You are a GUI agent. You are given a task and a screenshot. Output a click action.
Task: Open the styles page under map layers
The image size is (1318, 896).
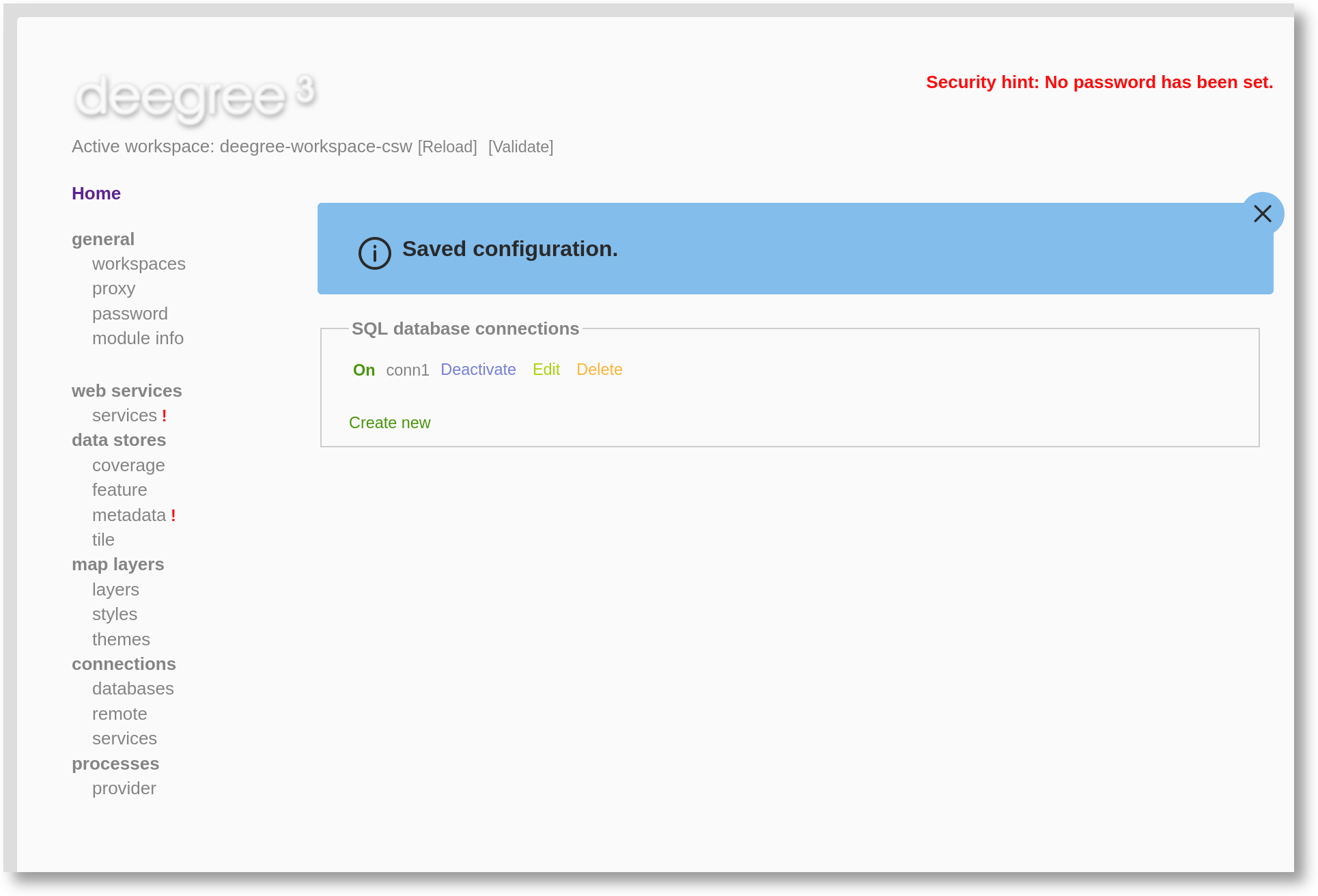[114, 614]
